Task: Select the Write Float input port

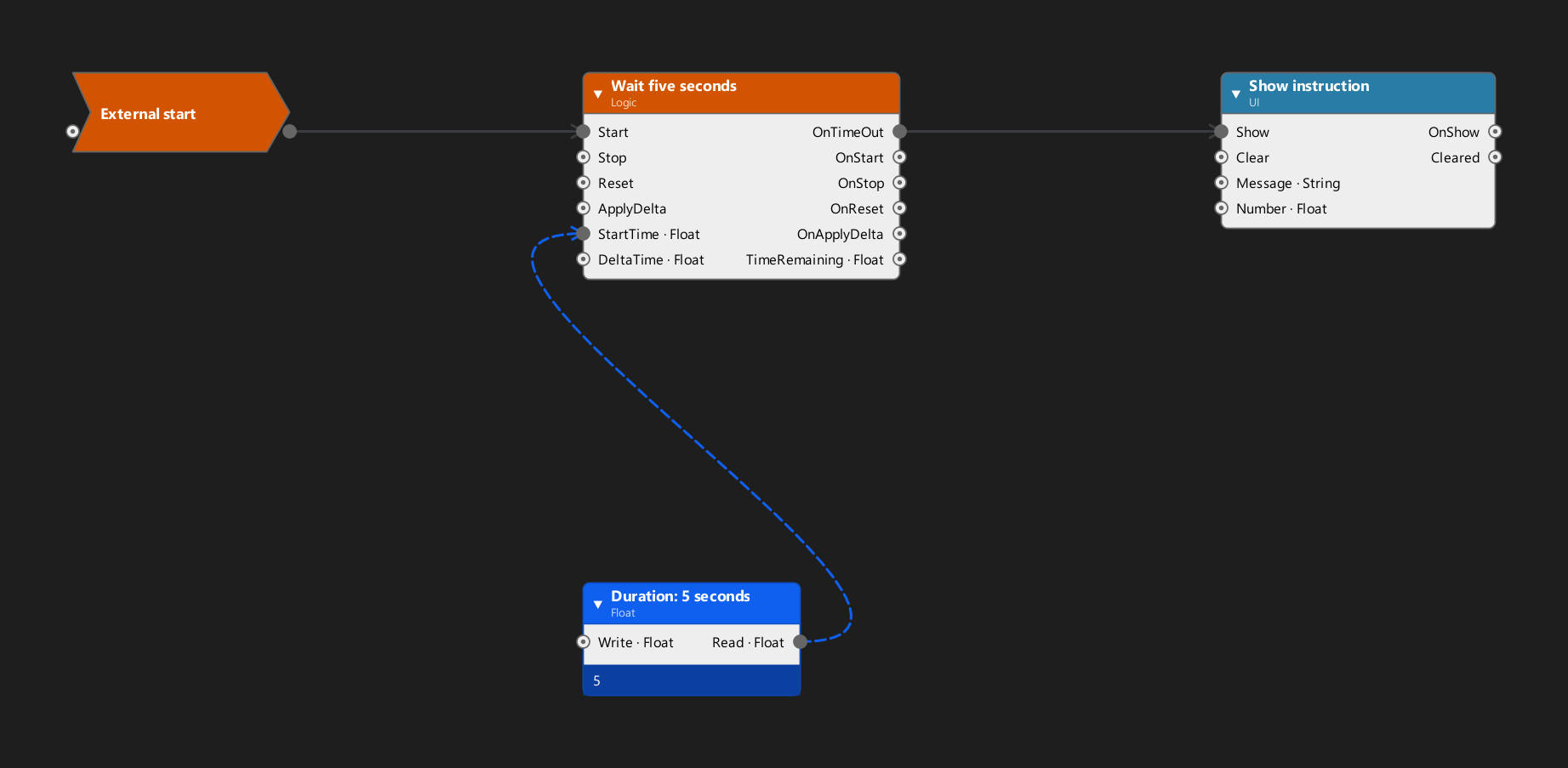Action: coord(583,641)
